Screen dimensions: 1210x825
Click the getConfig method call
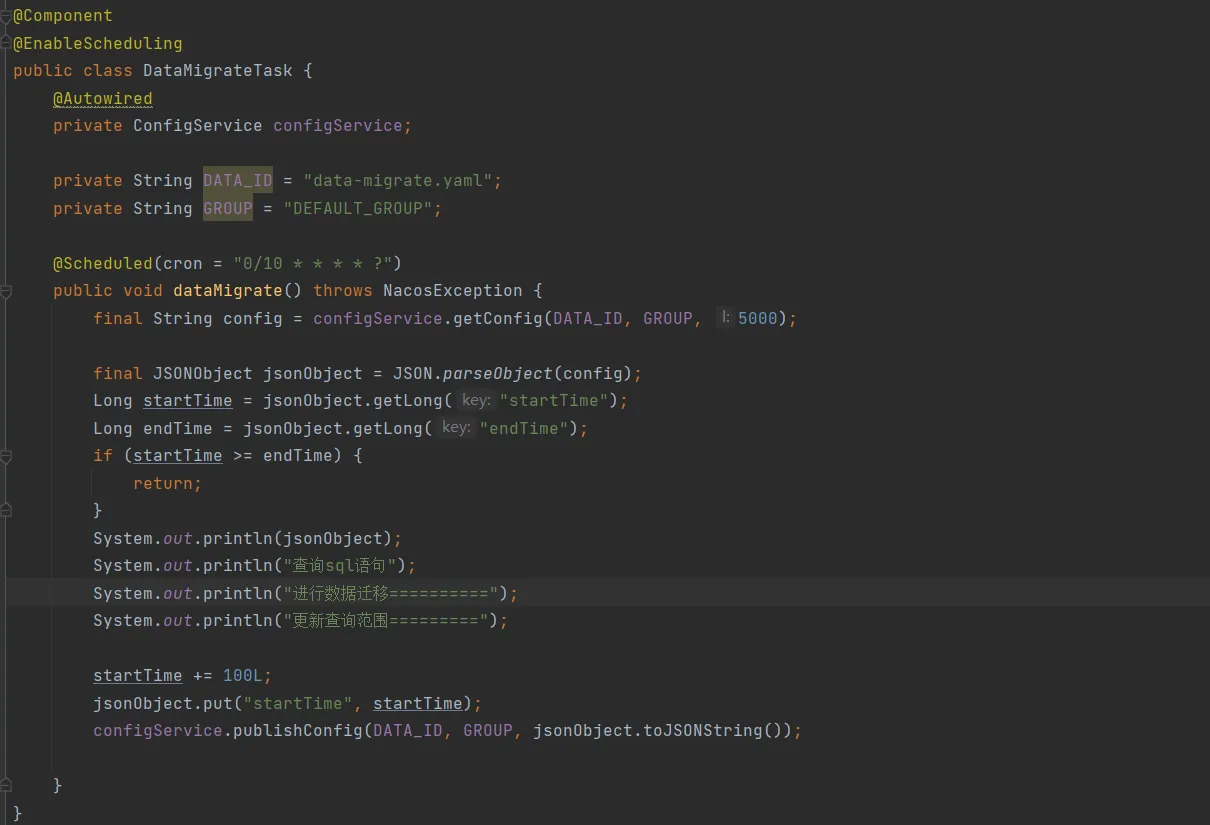(x=497, y=318)
